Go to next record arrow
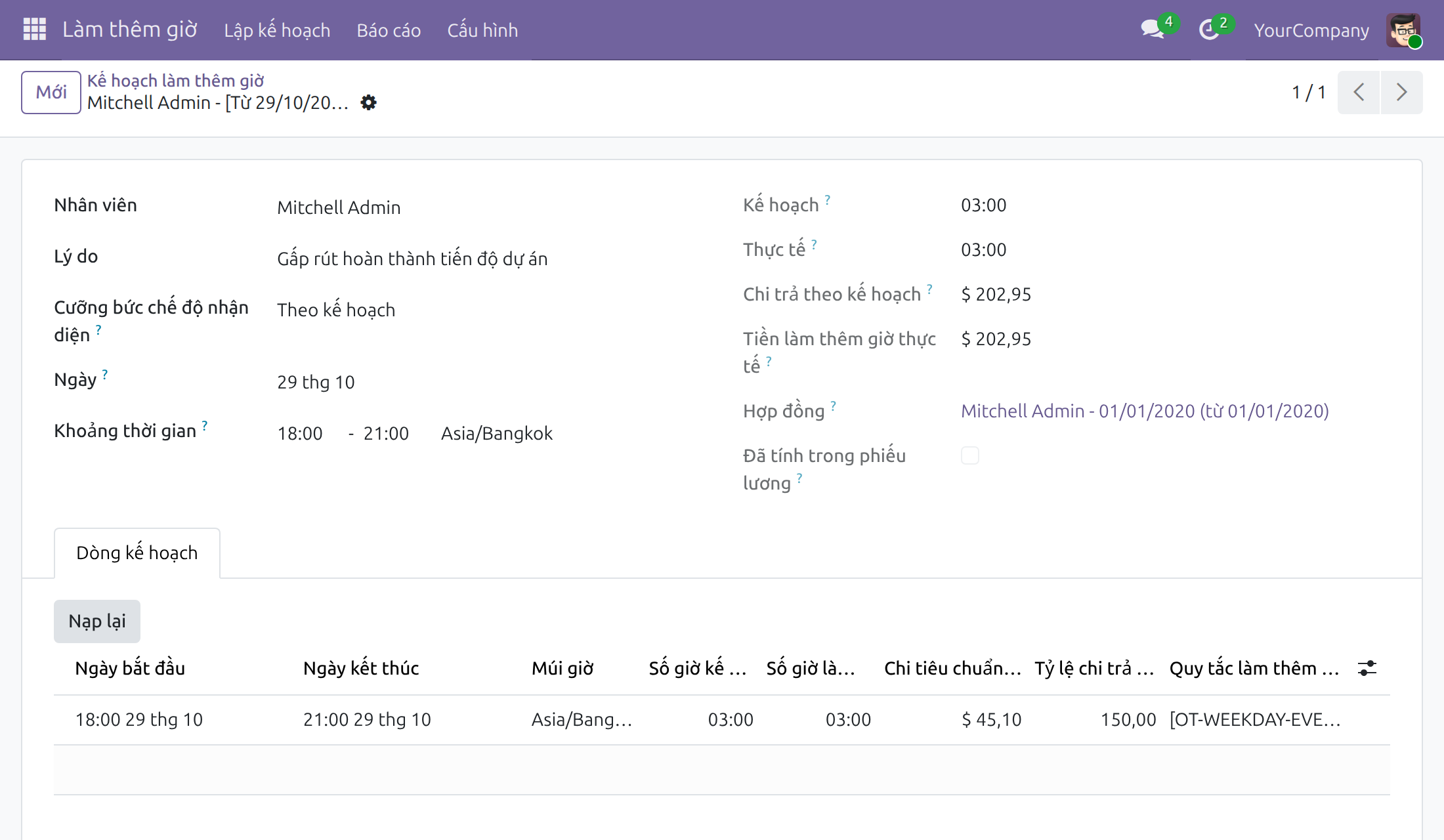Image resolution: width=1444 pixels, height=840 pixels. point(1401,93)
